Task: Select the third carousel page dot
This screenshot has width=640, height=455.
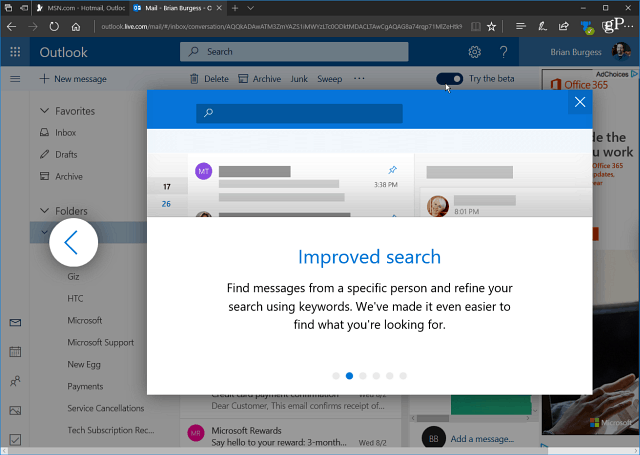Action: pos(363,376)
